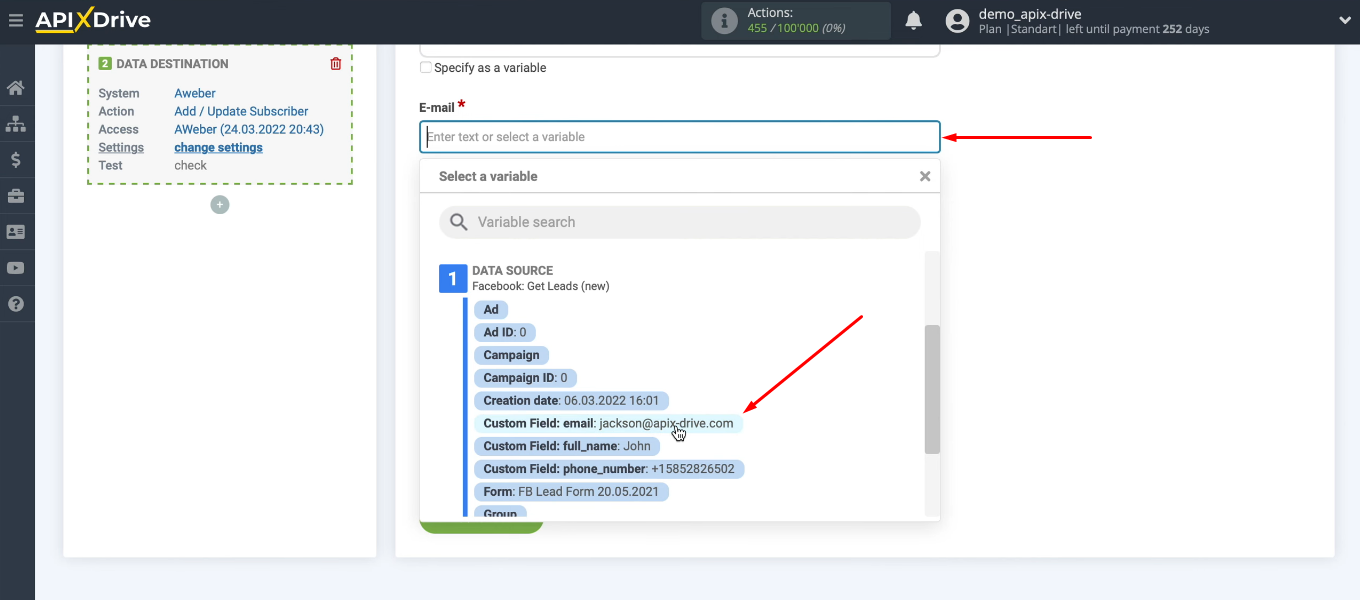Viewport: 1360px width, 600px height.
Task: Open the notification bell icon
Action: 913,20
